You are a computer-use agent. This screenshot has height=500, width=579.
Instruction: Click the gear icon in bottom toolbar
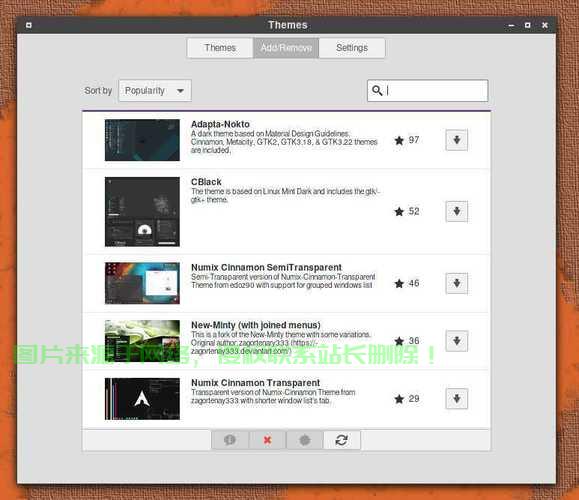[305, 440]
